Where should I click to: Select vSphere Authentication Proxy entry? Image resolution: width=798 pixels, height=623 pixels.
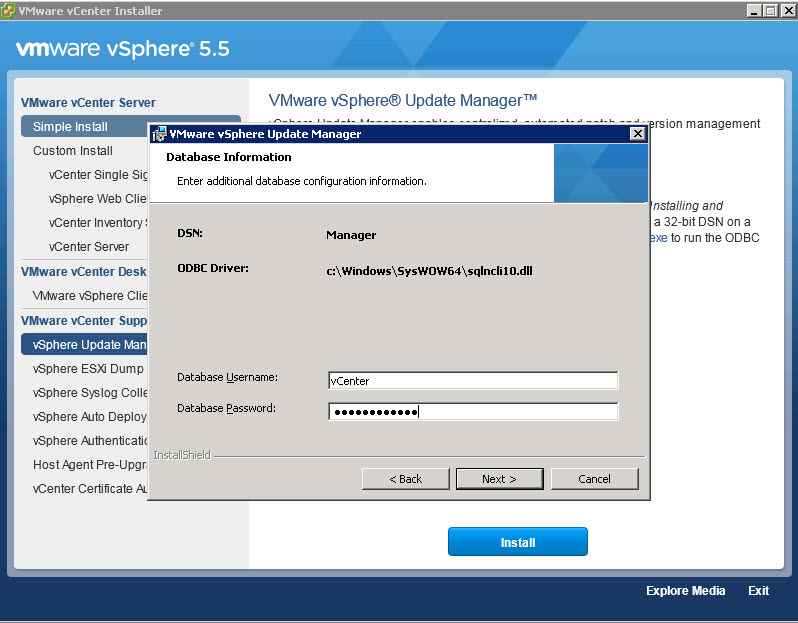90,440
